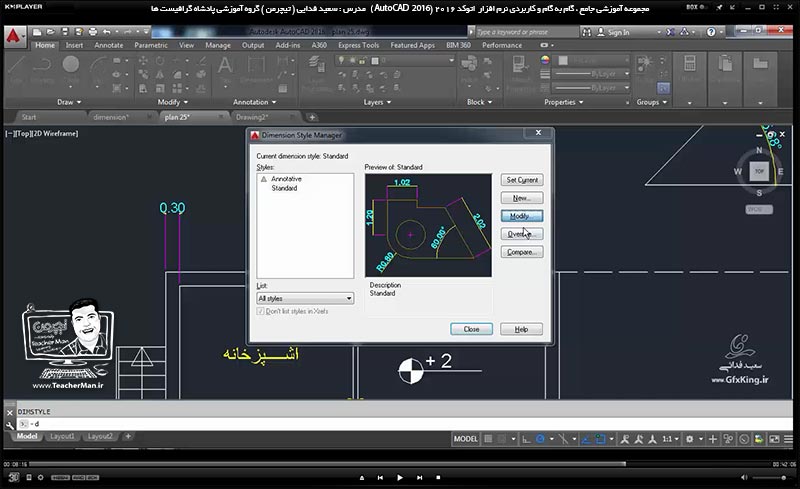Click the Customization menu icon in status bar
The height and width of the screenshot is (489, 800).
[x=788, y=439]
